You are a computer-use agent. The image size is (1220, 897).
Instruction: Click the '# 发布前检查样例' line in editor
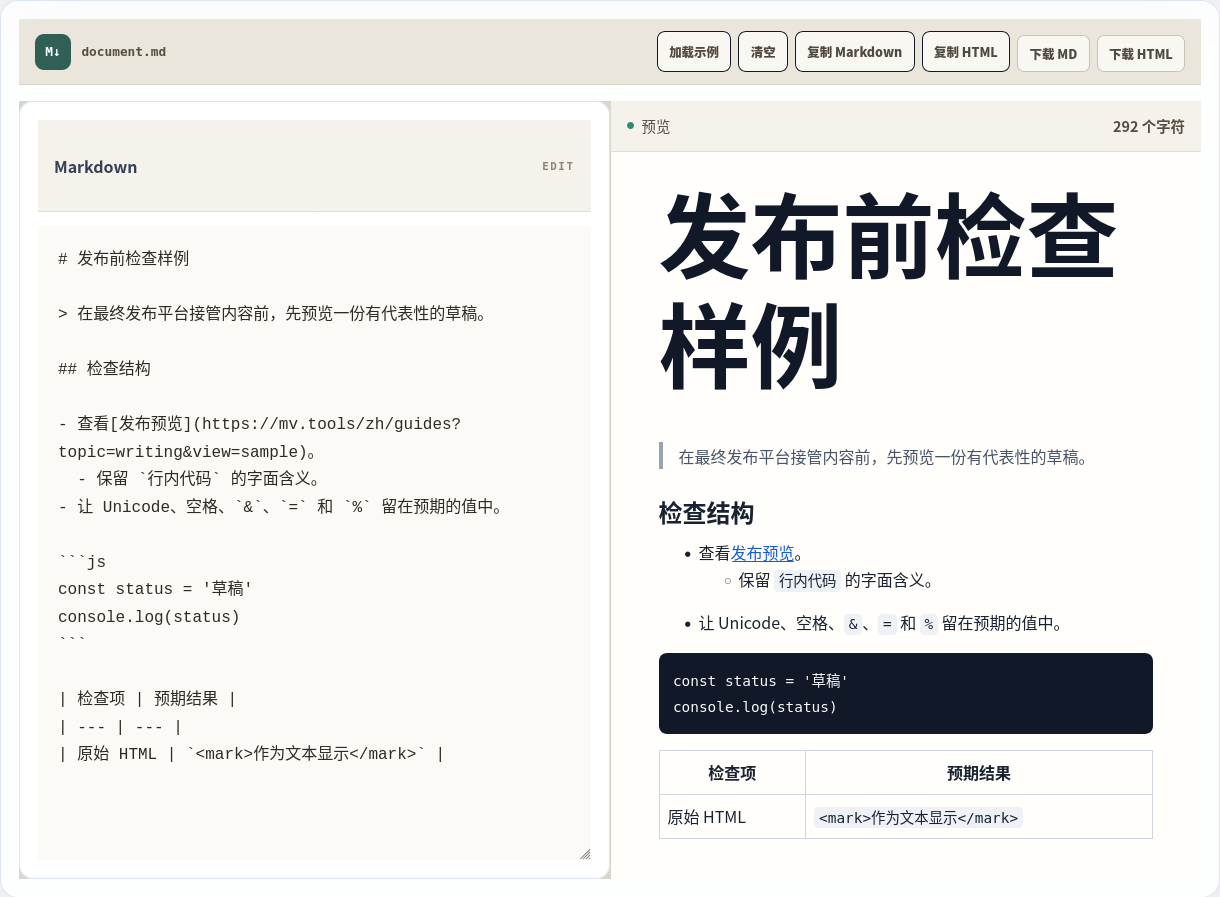coord(124,259)
